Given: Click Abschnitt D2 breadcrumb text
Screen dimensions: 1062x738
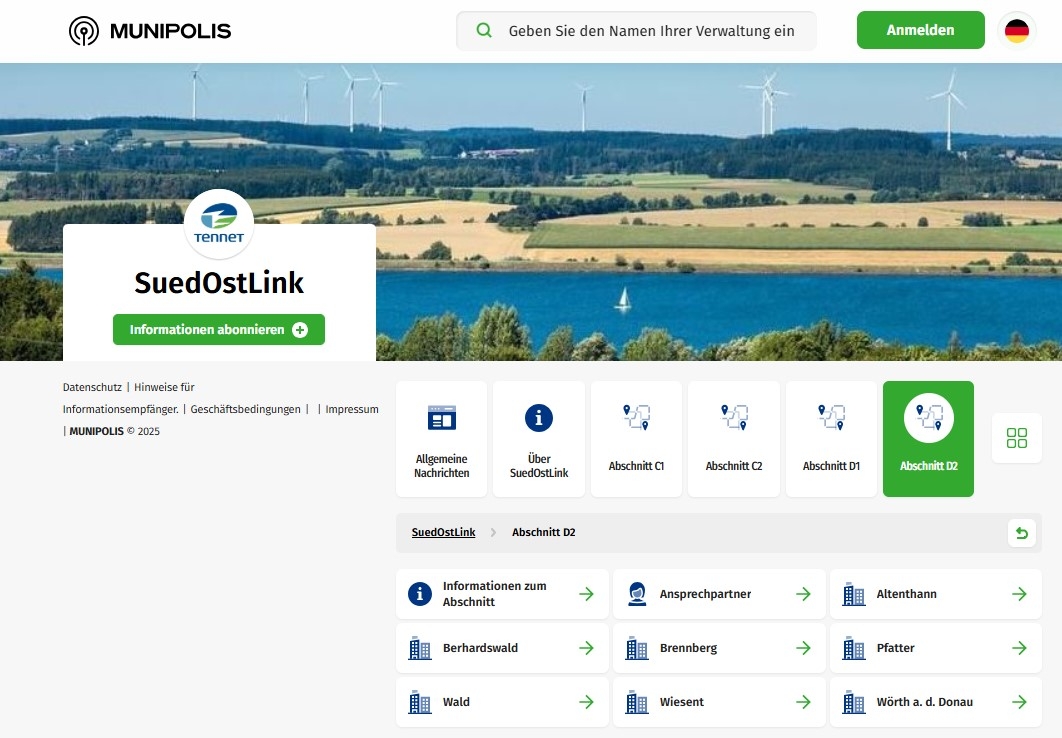Looking at the screenshot, I should pyautogui.click(x=544, y=532).
